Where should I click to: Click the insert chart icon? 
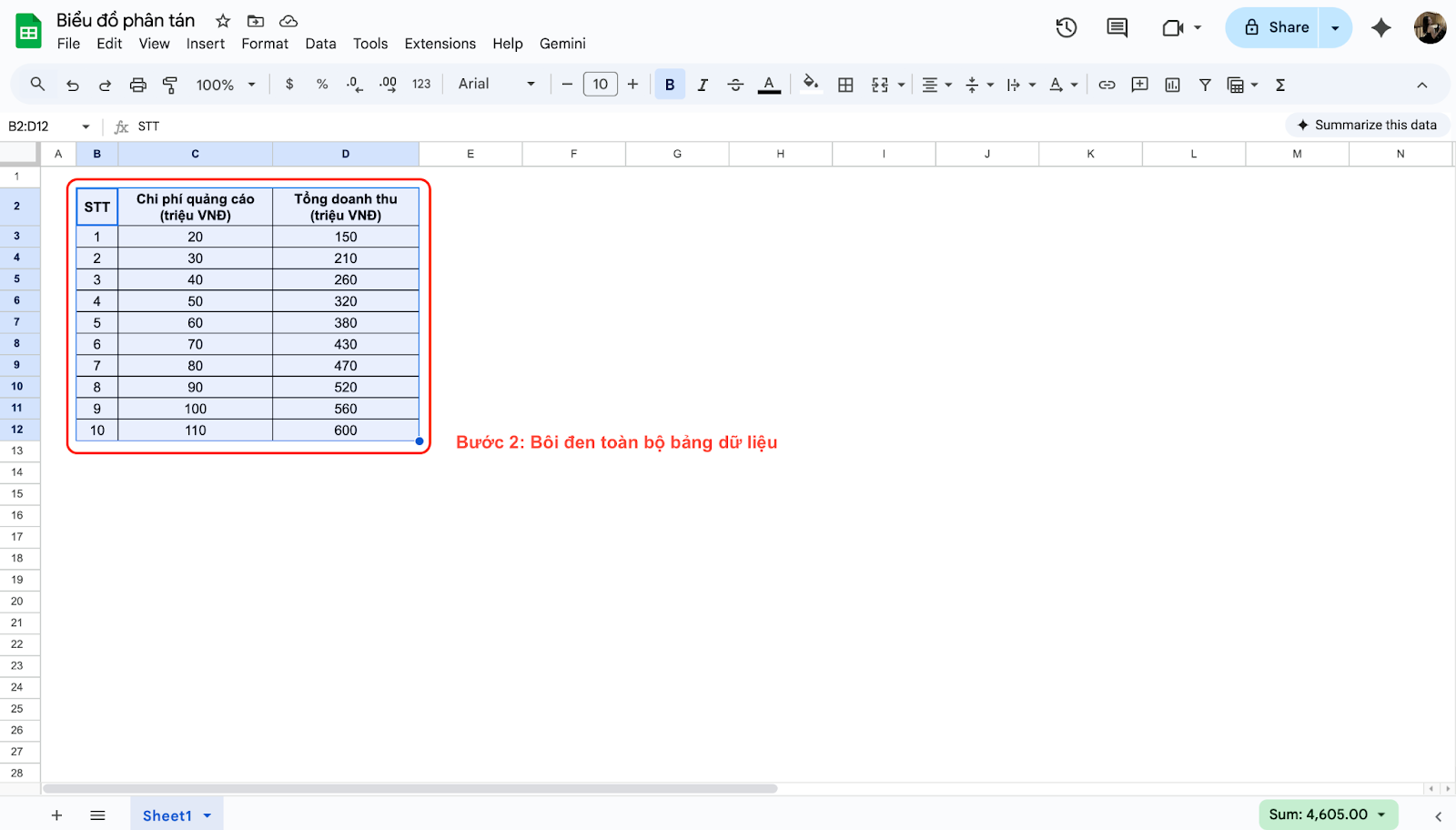click(x=1172, y=85)
